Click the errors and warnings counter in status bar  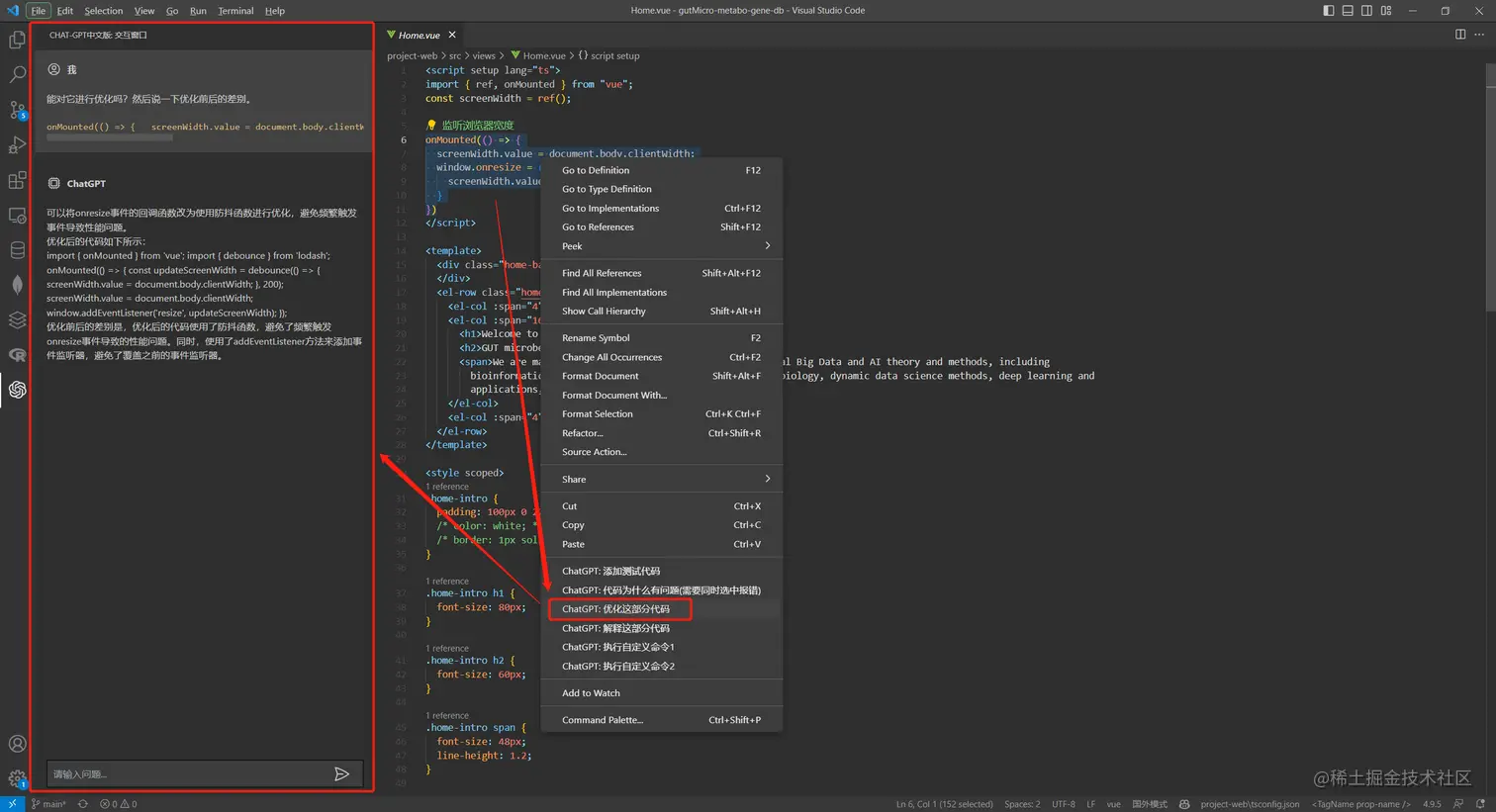coord(119,804)
